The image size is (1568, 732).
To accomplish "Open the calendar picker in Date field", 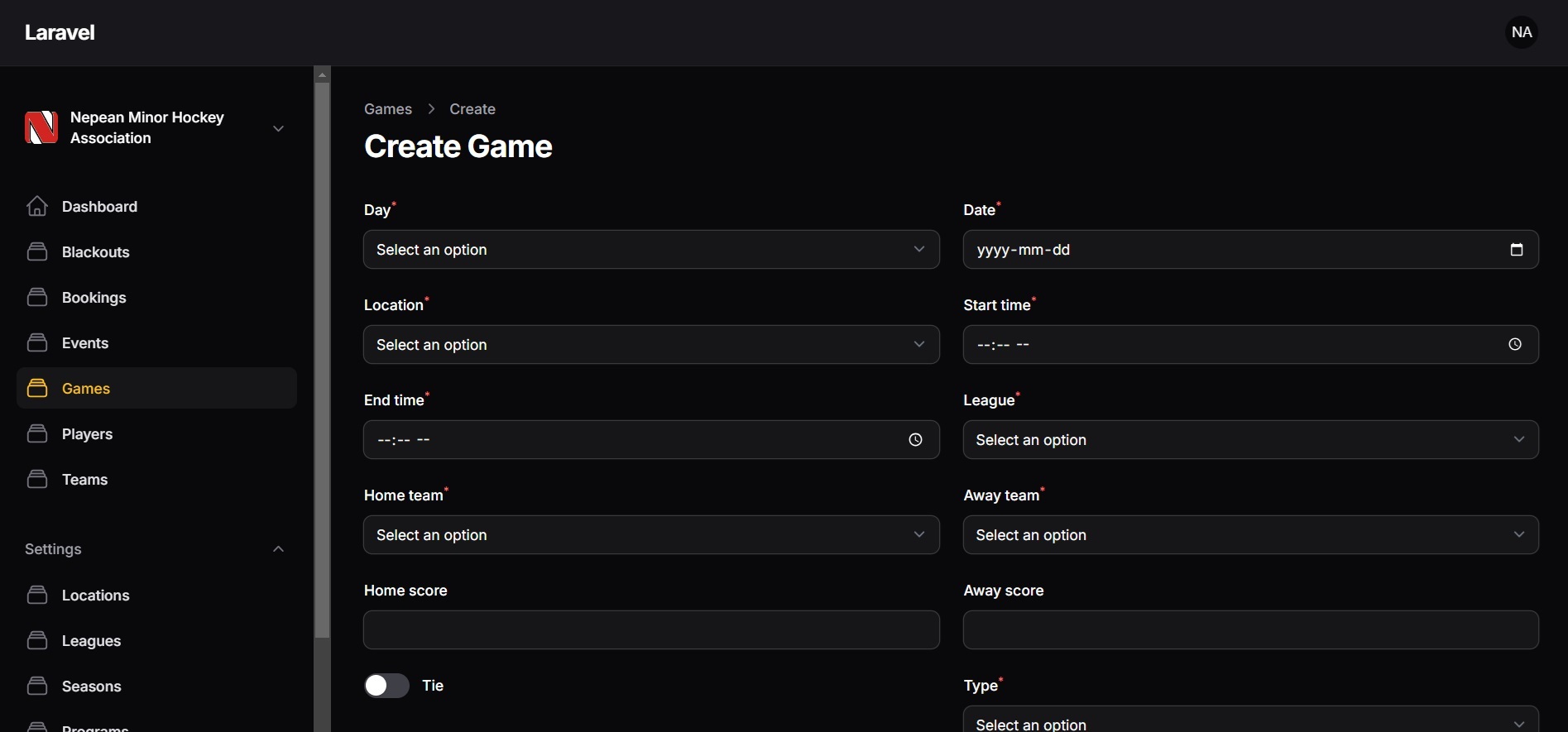I will 1516,250.
